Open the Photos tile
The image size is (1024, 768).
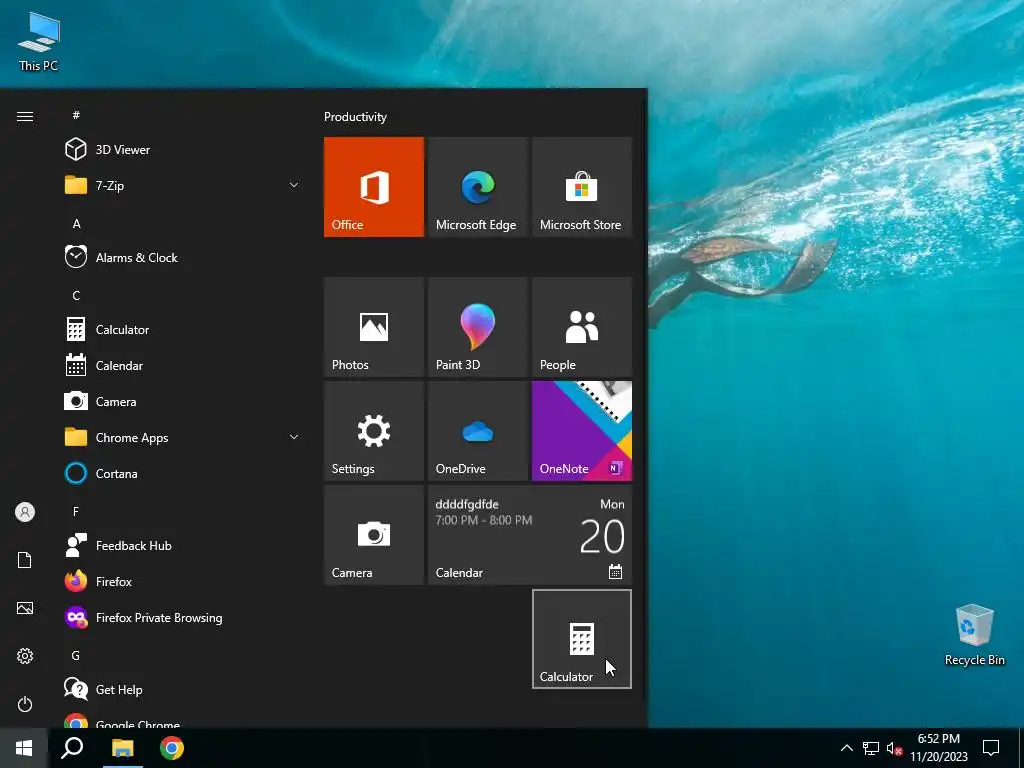(374, 327)
